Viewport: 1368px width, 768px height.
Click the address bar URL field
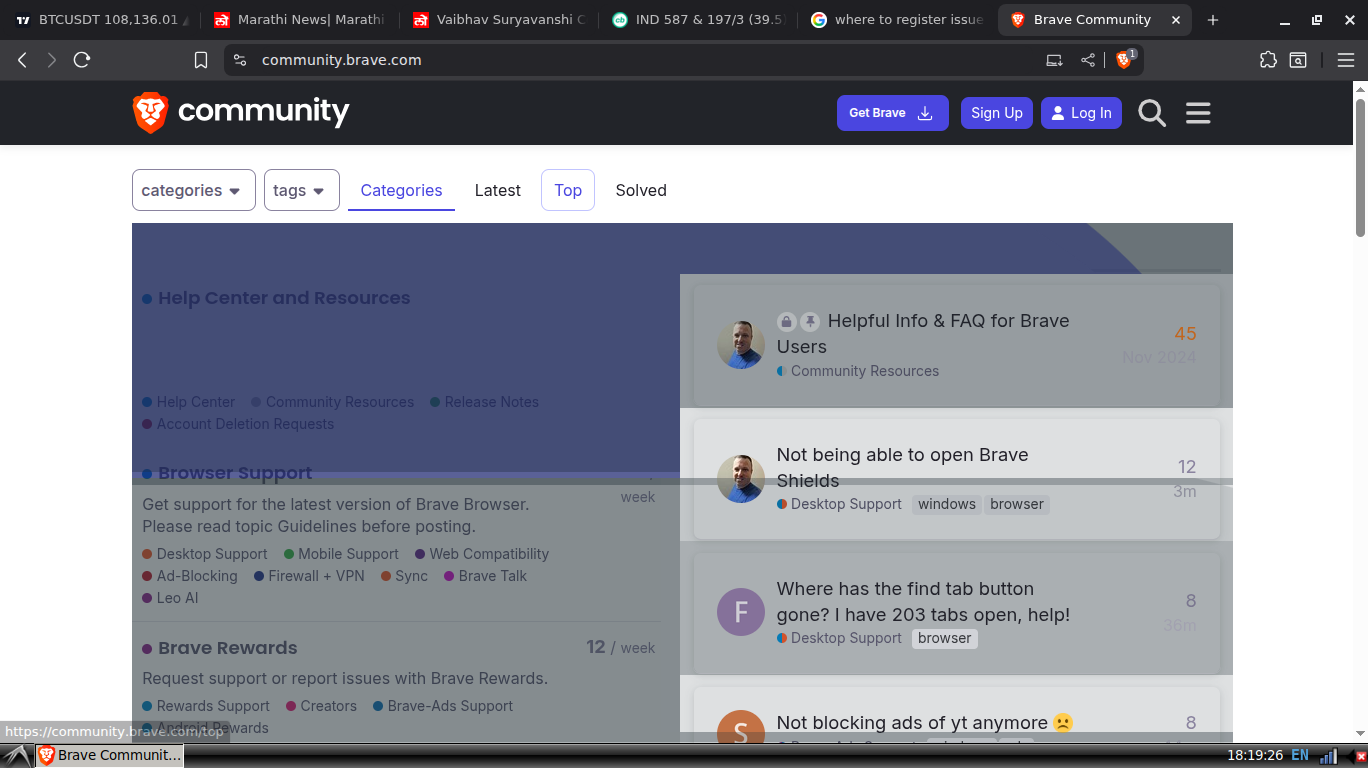coord(640,60)
